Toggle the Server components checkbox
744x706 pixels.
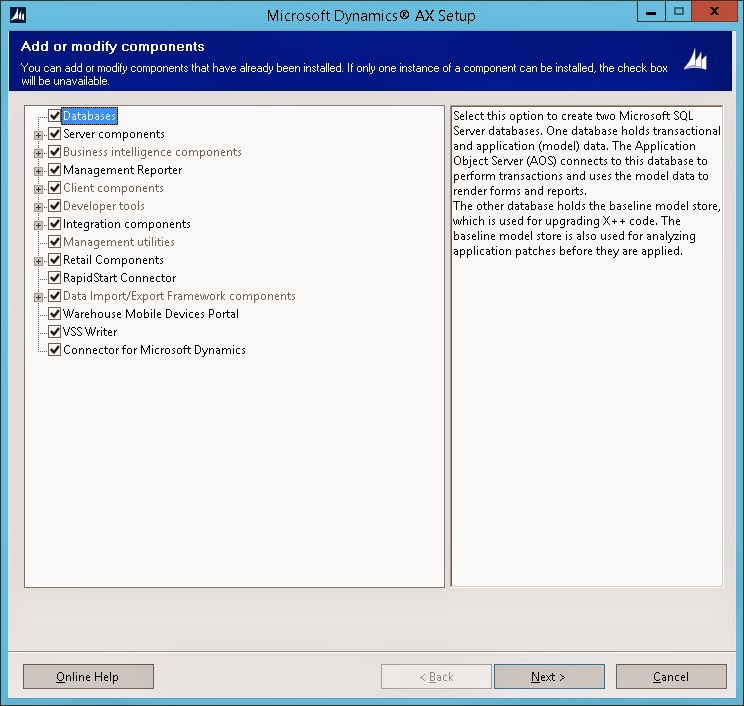pos(55,133)
